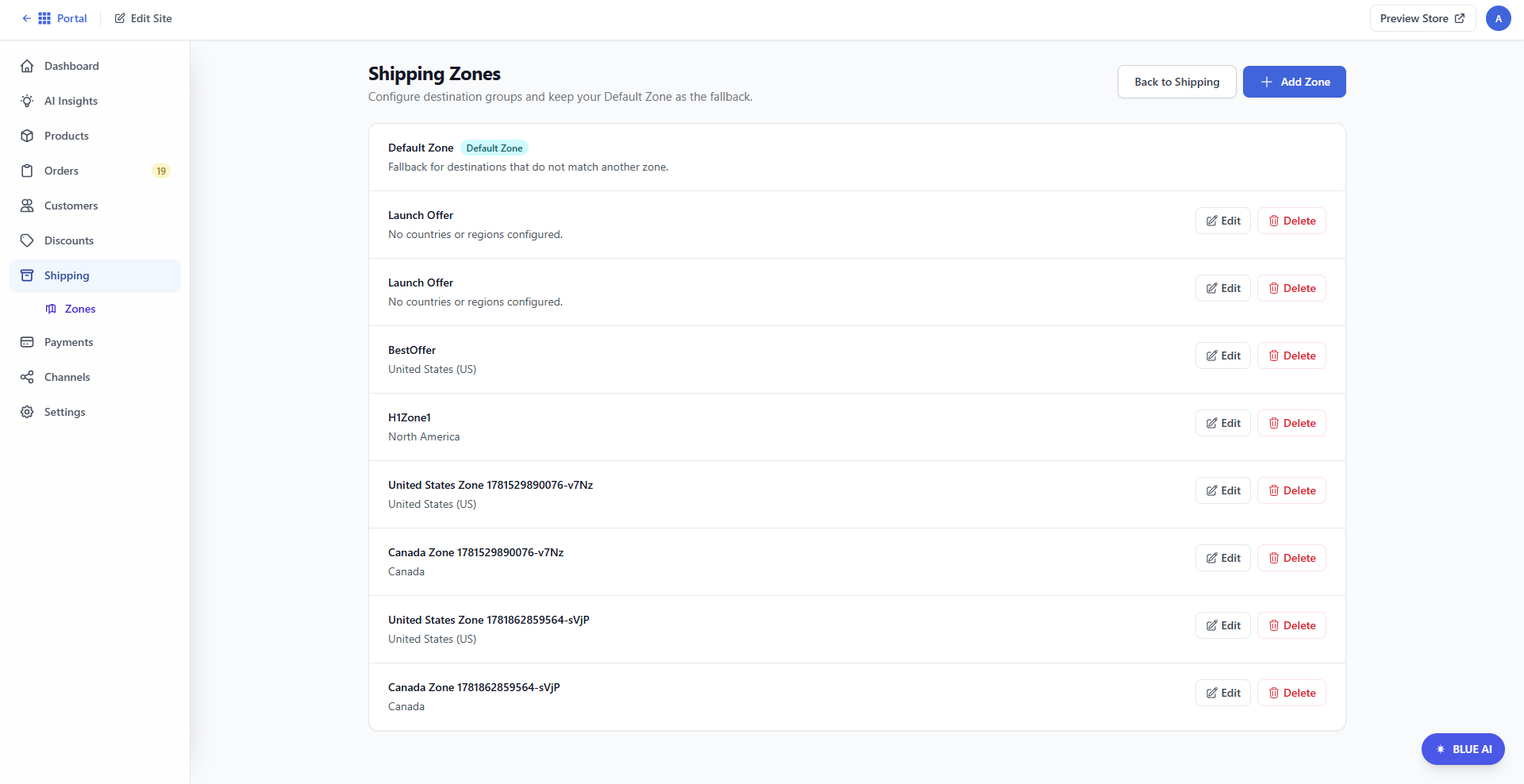Click Preview Store button
Viewport: 1524px width, 784px height.
tap(1422, 18)
